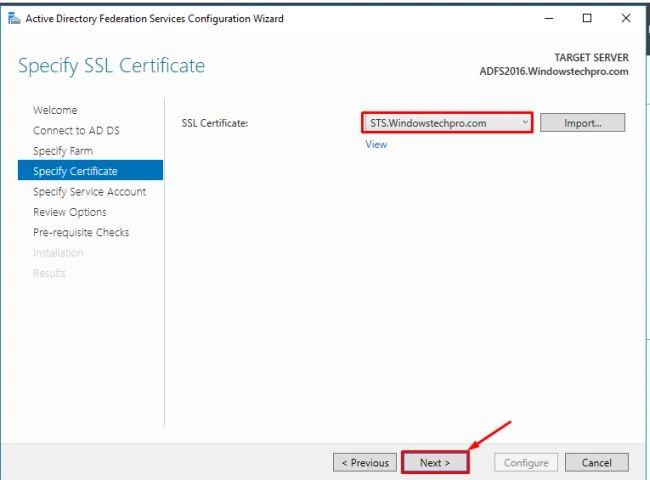Click the Import... button
This screenshot has height=480, width=650.
[582, 123]
